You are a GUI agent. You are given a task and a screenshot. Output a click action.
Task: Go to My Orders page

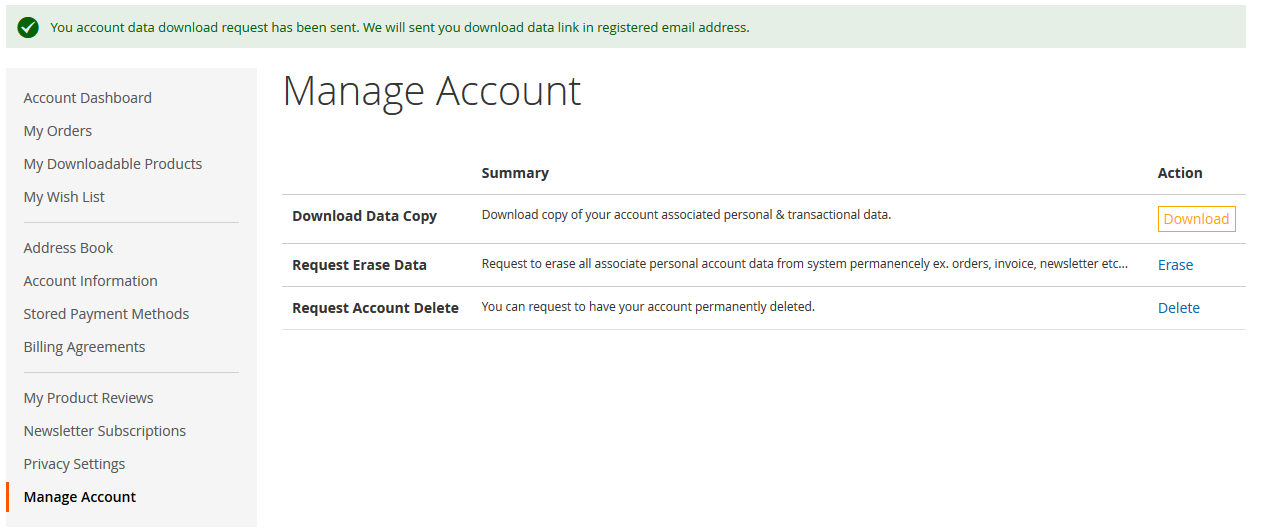tap(58, 131)
